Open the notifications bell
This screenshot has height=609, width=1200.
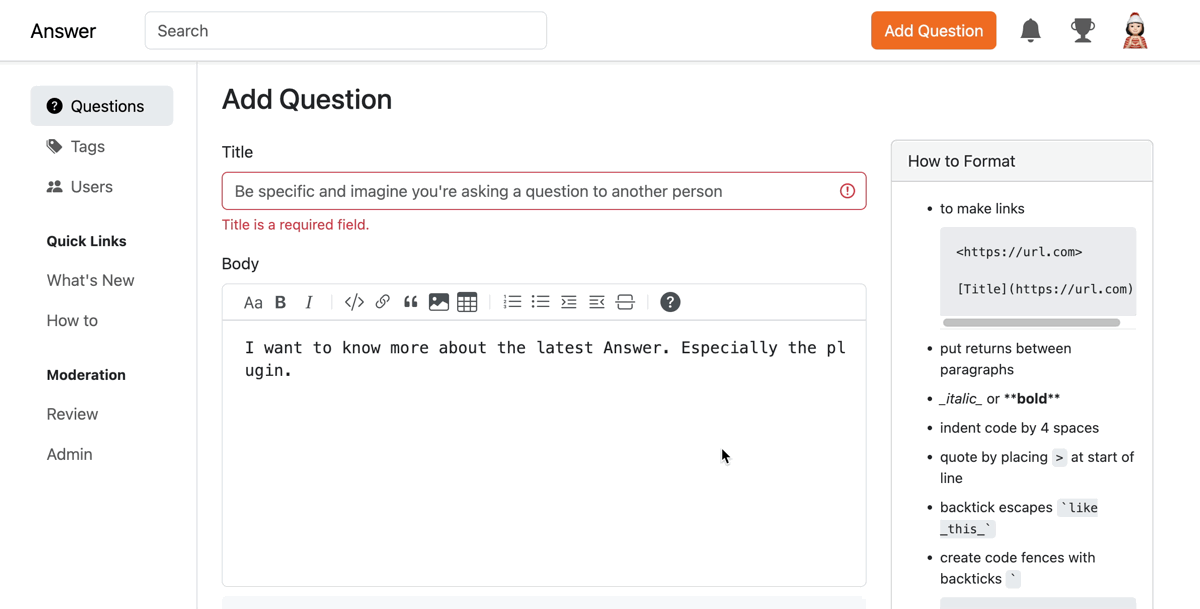[1031, 30]
